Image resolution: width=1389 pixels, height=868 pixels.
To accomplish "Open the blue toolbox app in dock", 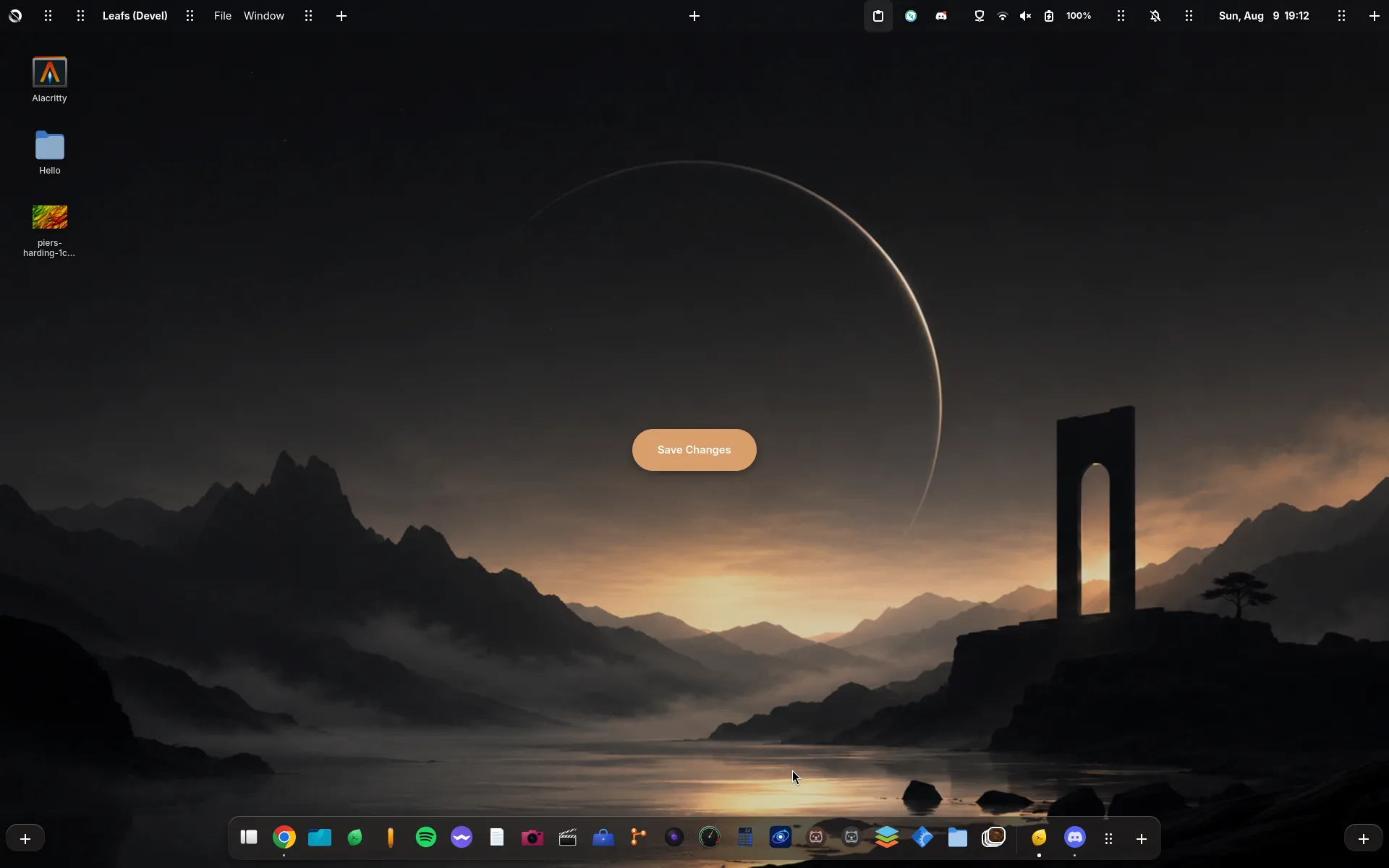I will coord(603,838).
